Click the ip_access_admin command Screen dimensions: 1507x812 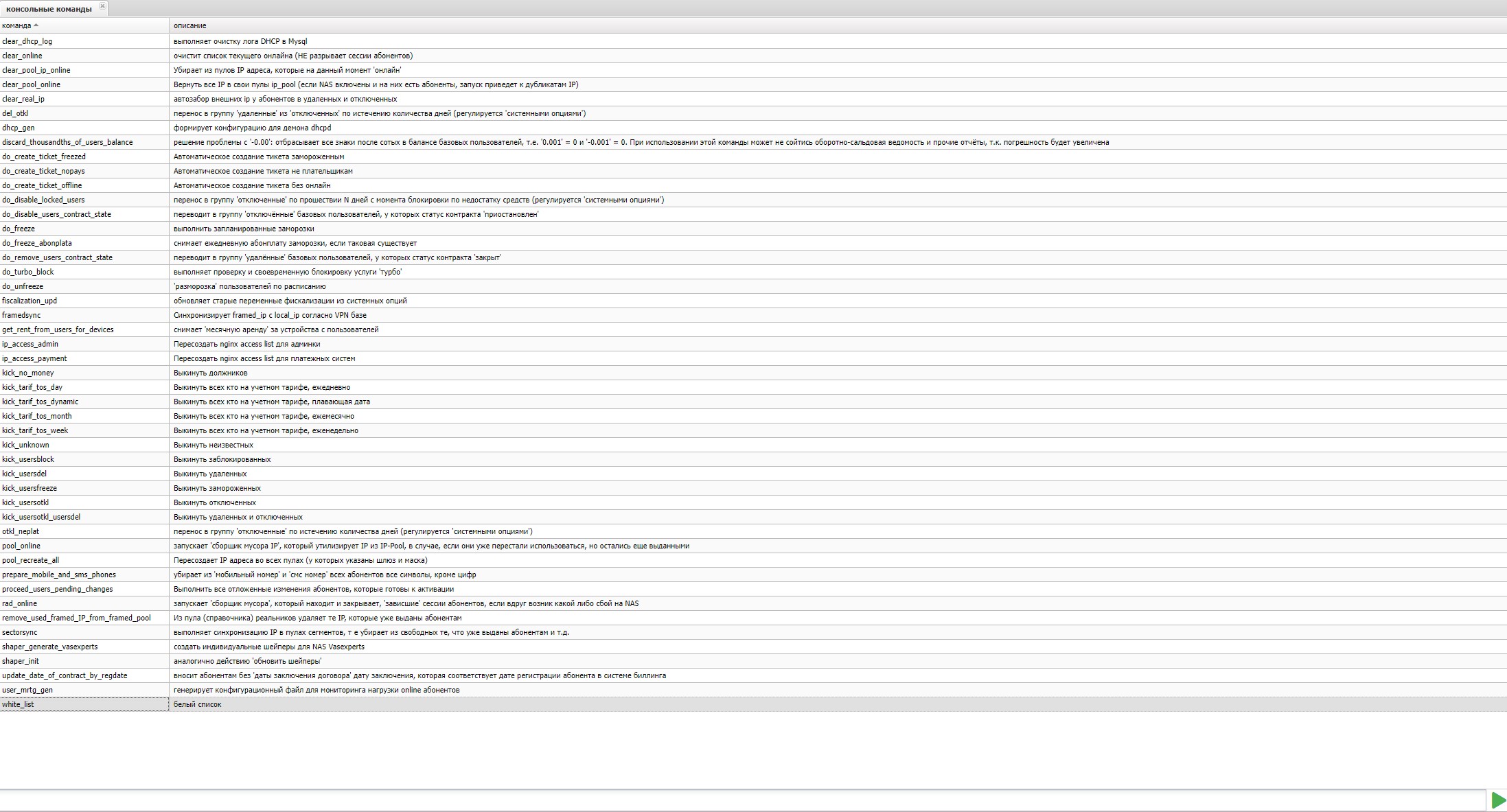30,344
